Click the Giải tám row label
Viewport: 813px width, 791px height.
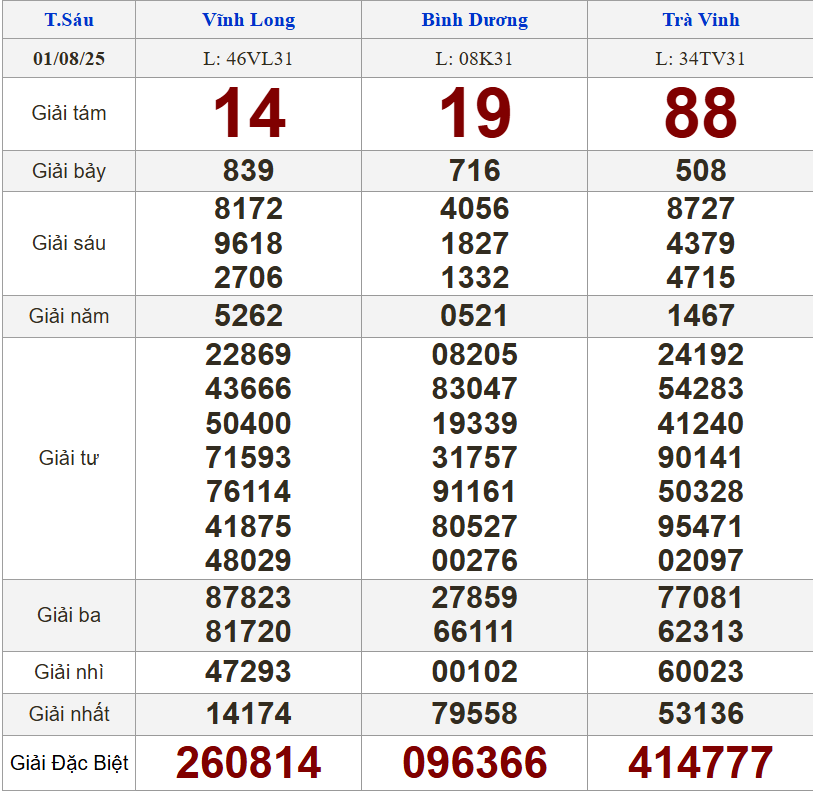point(68,113)
